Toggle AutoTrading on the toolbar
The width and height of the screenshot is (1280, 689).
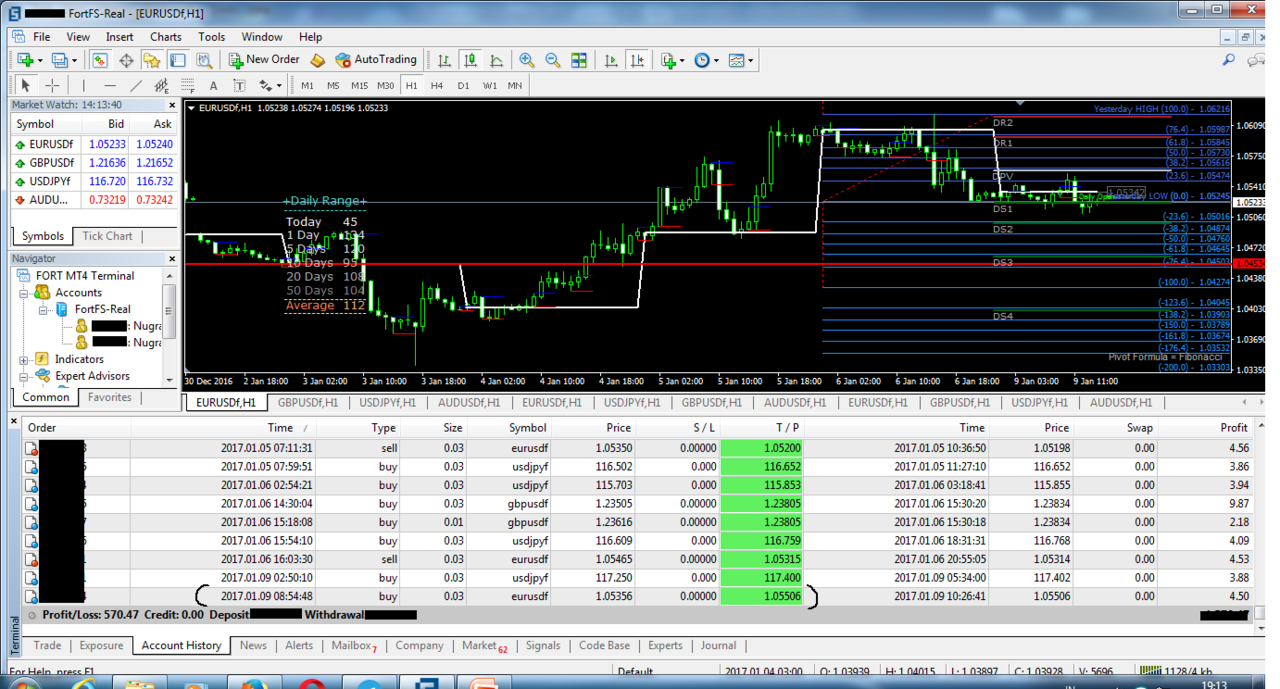coord(376,60)
